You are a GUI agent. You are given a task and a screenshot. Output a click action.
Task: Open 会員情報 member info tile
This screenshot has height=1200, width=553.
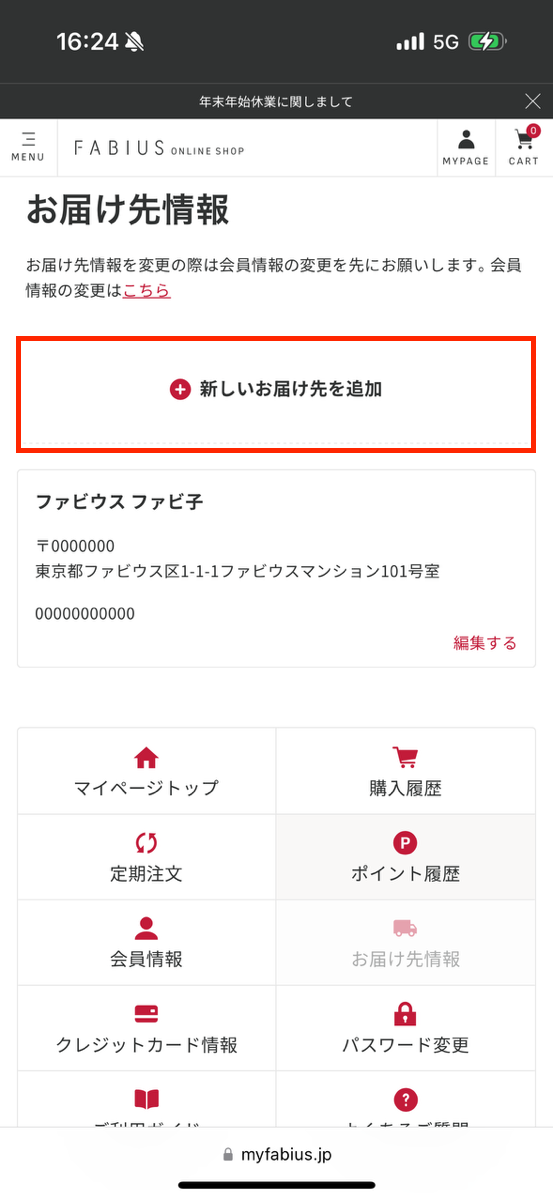(x=147, y=943)
